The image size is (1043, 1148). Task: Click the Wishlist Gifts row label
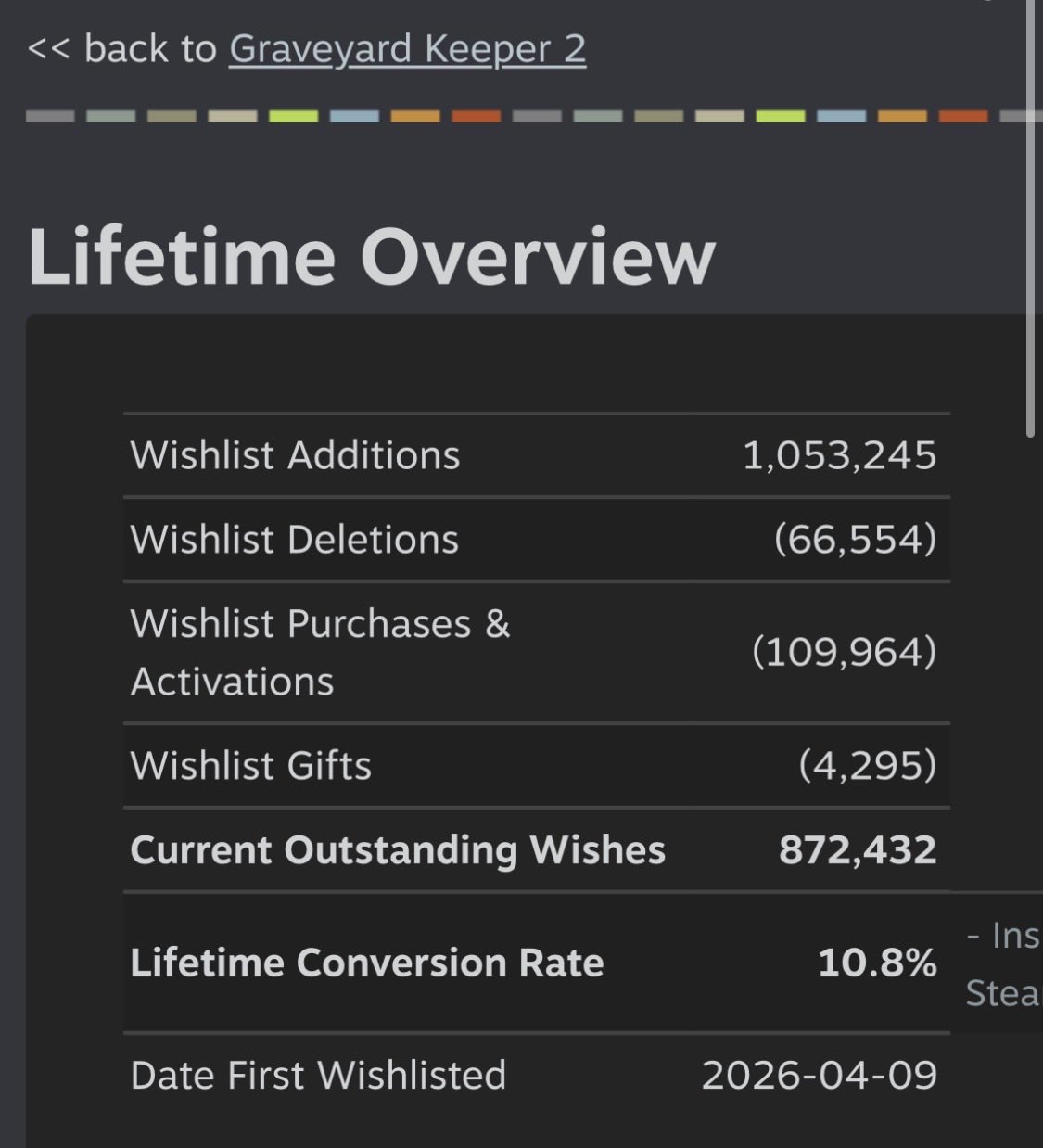pyautogui.click(x=251, y=766)
